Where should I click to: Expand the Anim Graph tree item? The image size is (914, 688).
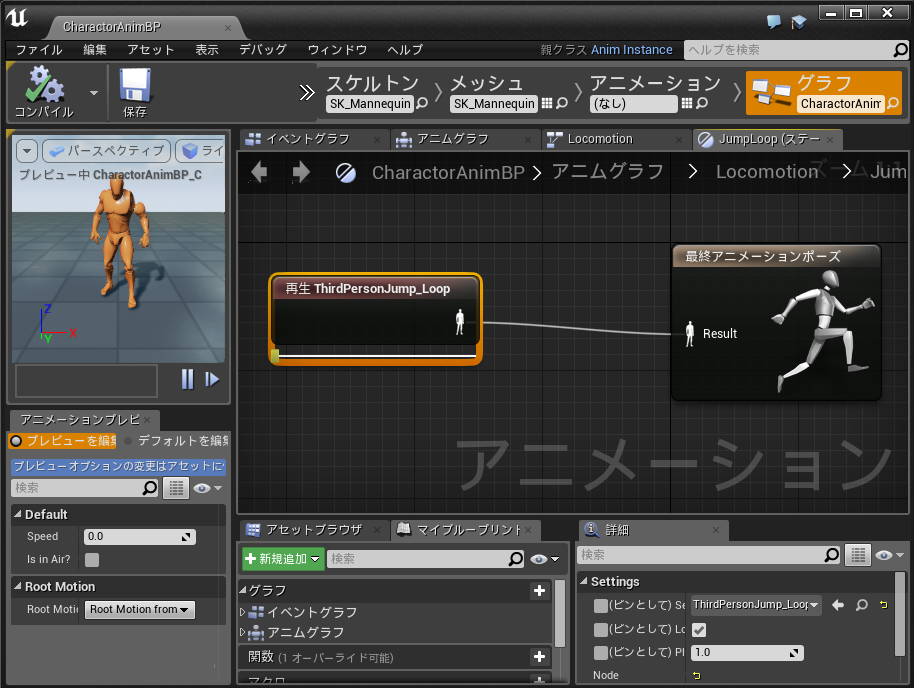[243, 633]
